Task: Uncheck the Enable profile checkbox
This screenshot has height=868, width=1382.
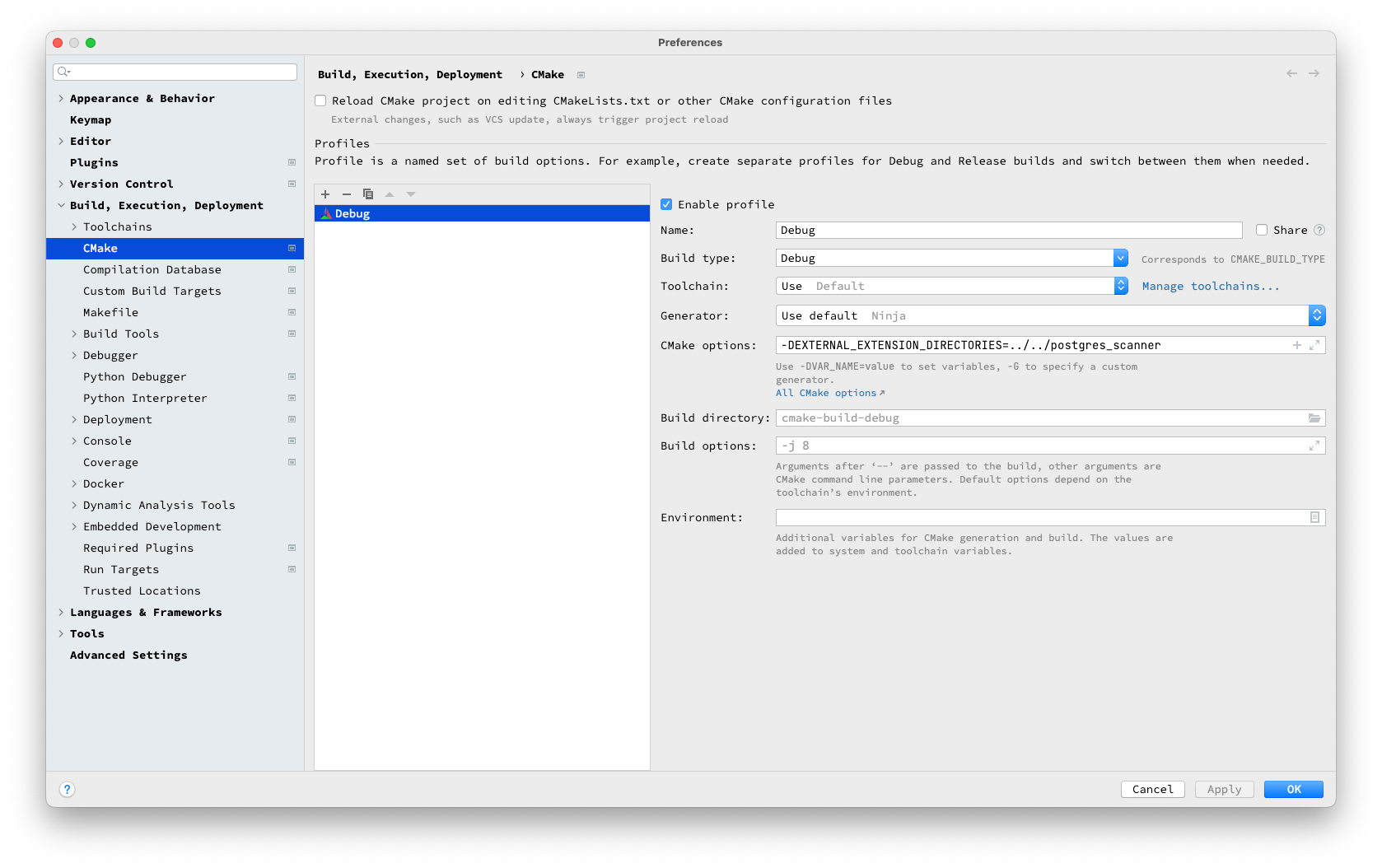Action: tap(667, 203)
